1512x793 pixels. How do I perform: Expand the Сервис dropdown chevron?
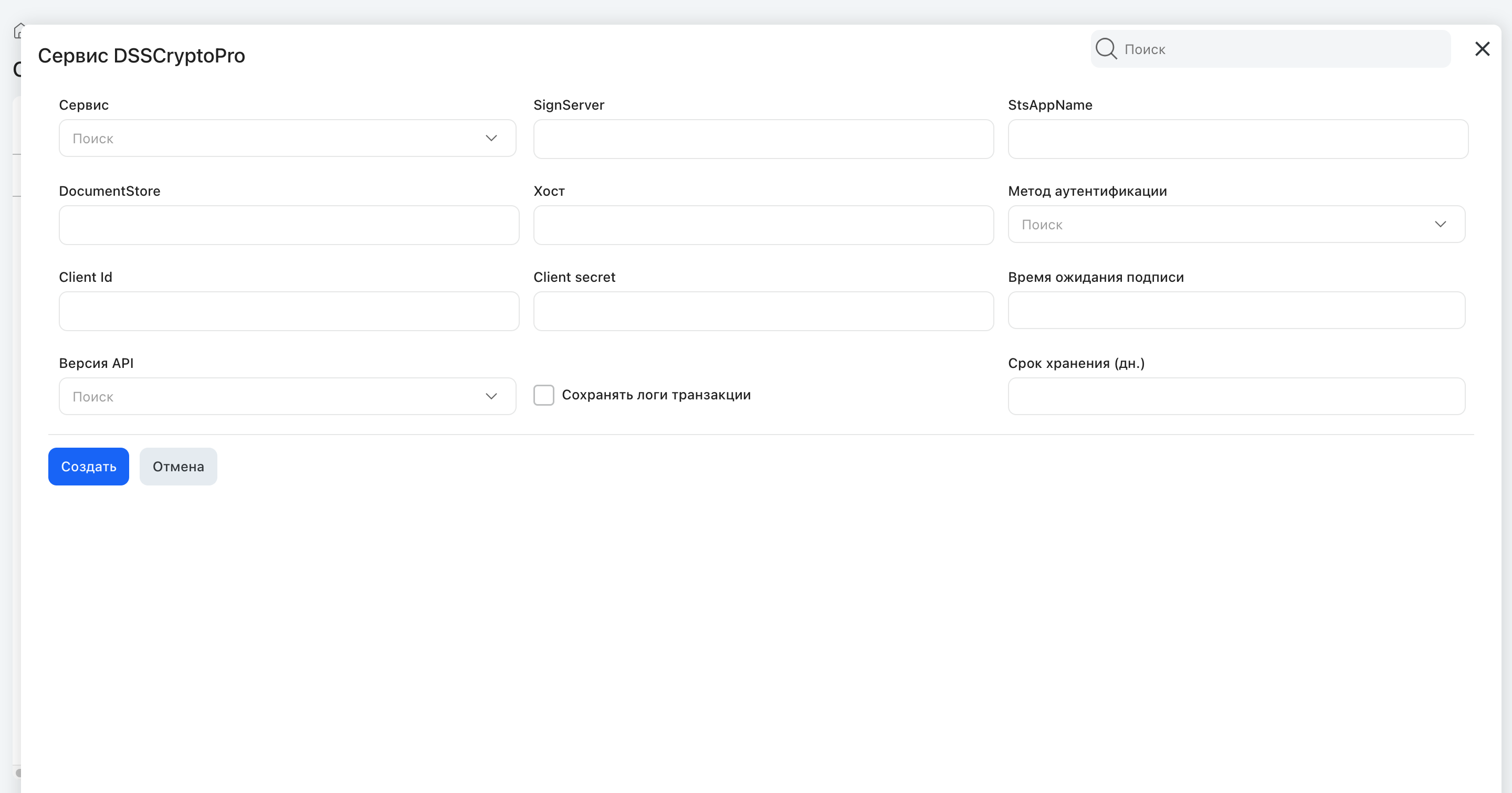tap(491, 139)
